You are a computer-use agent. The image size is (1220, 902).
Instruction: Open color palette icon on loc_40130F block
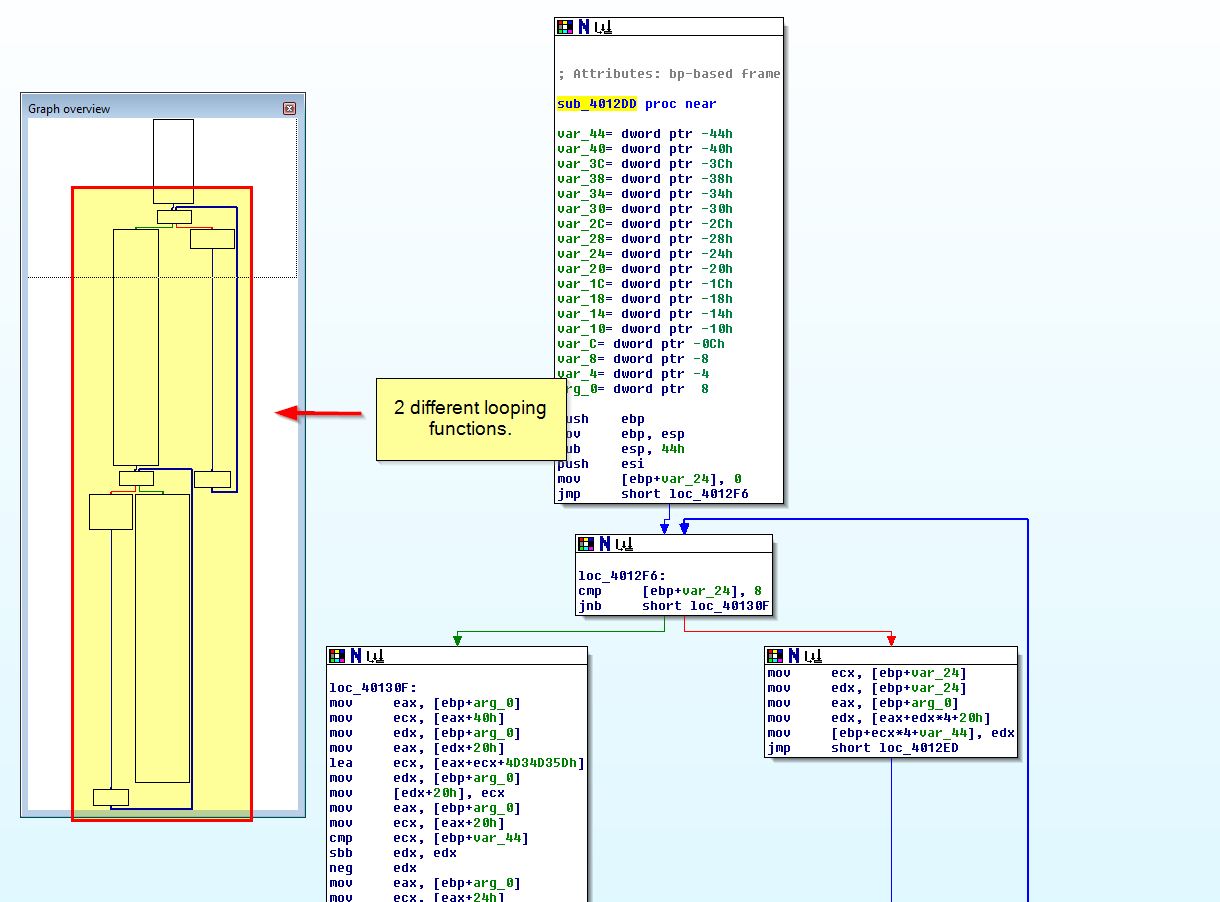338,656
